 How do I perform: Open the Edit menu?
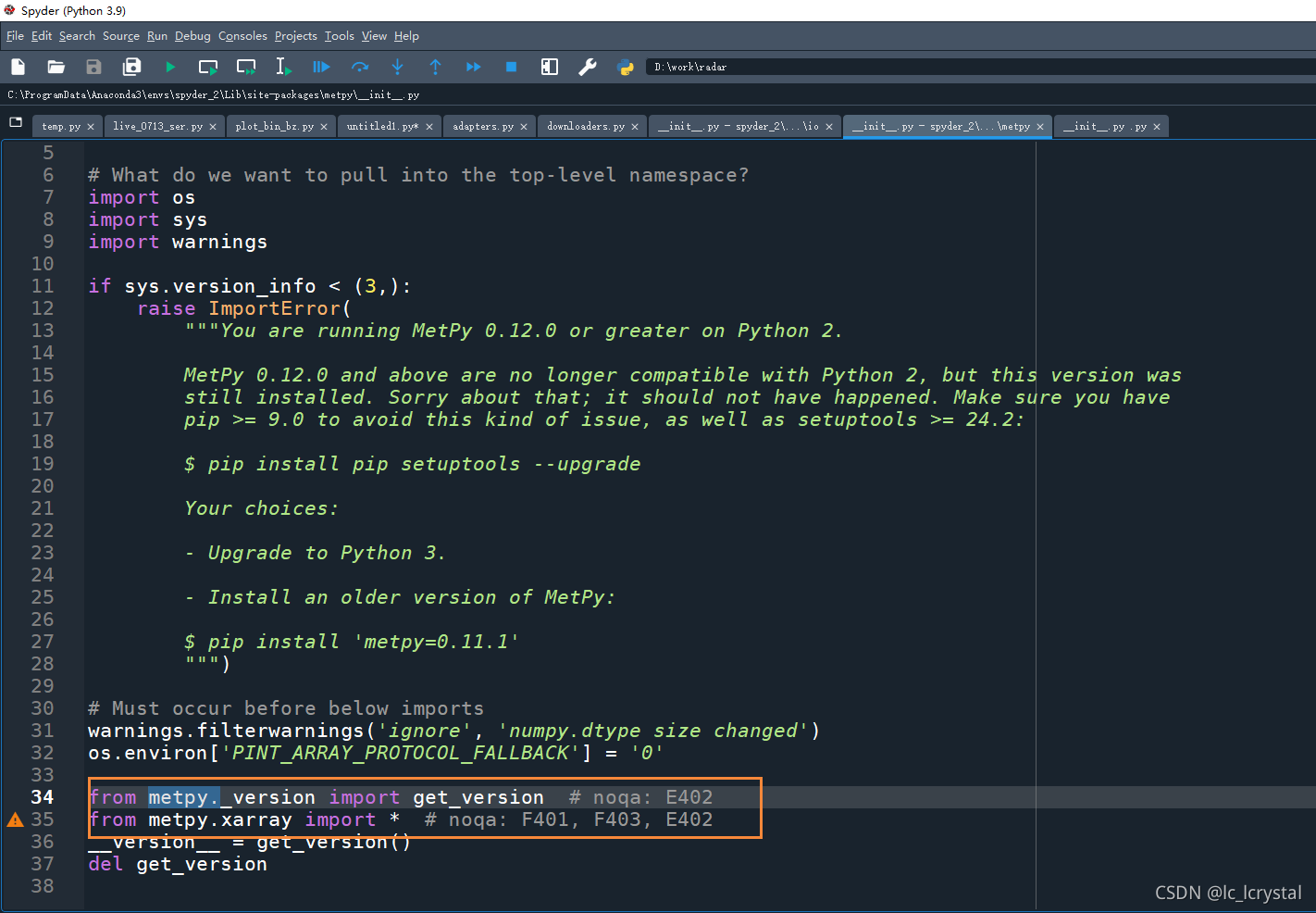[x=42, y=36]
